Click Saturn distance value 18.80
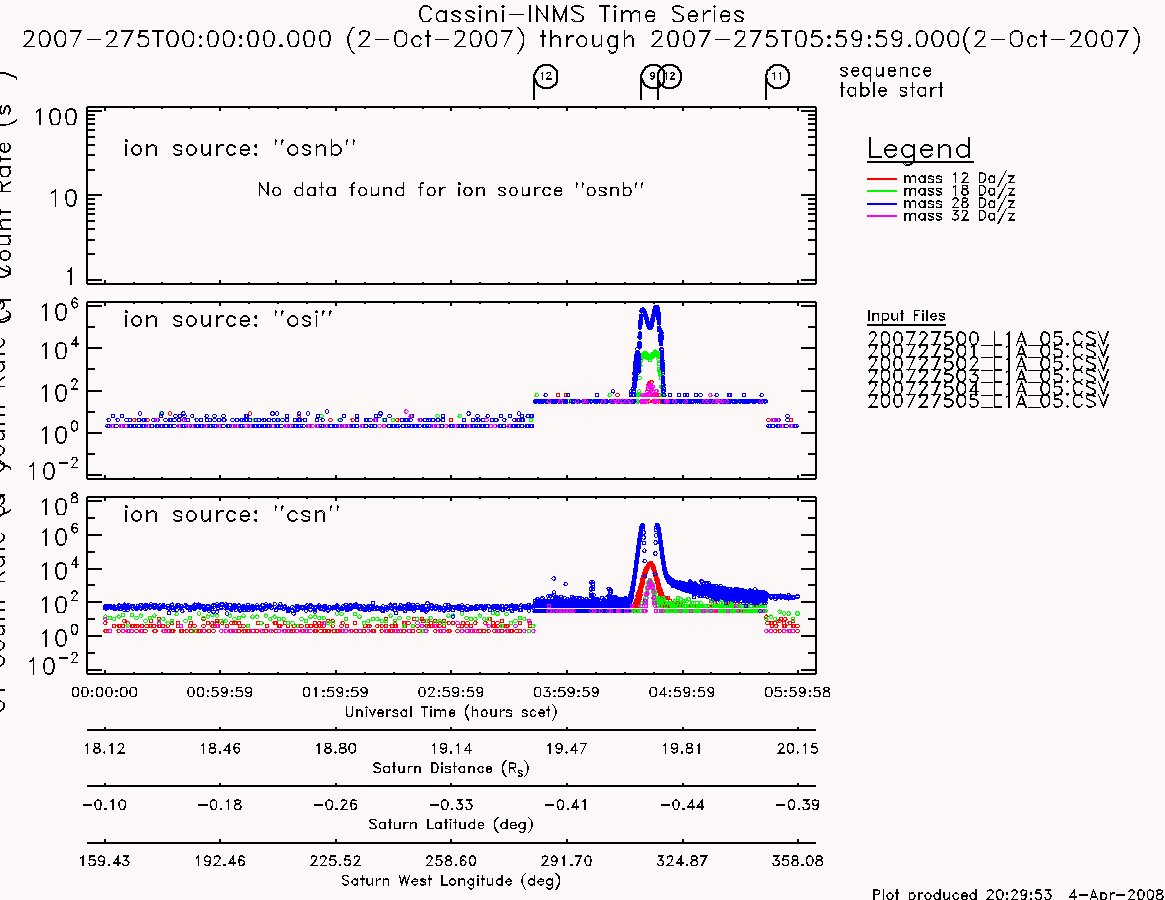 [335, 748]
